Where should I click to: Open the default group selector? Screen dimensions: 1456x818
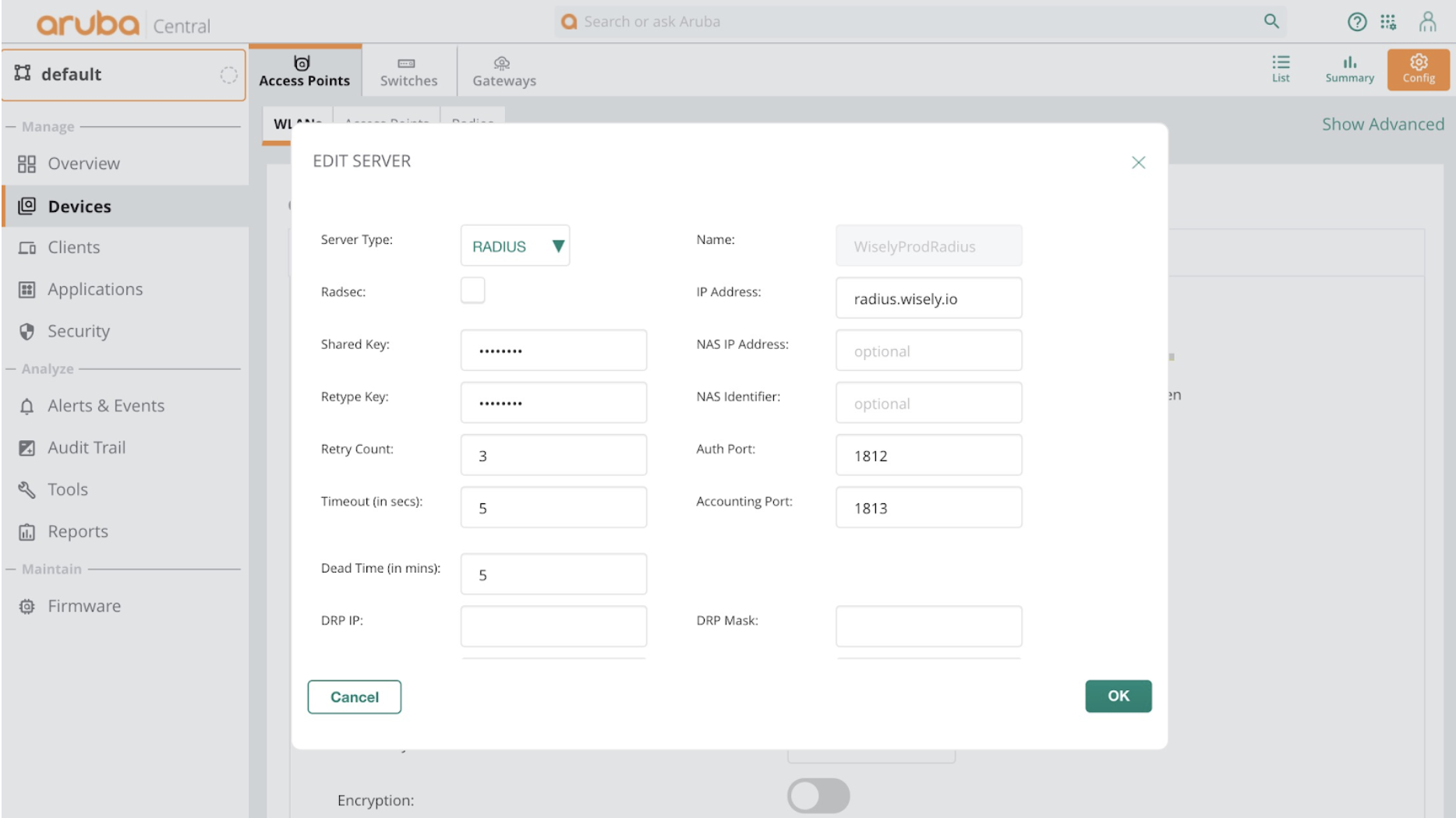tap(124, 75)
